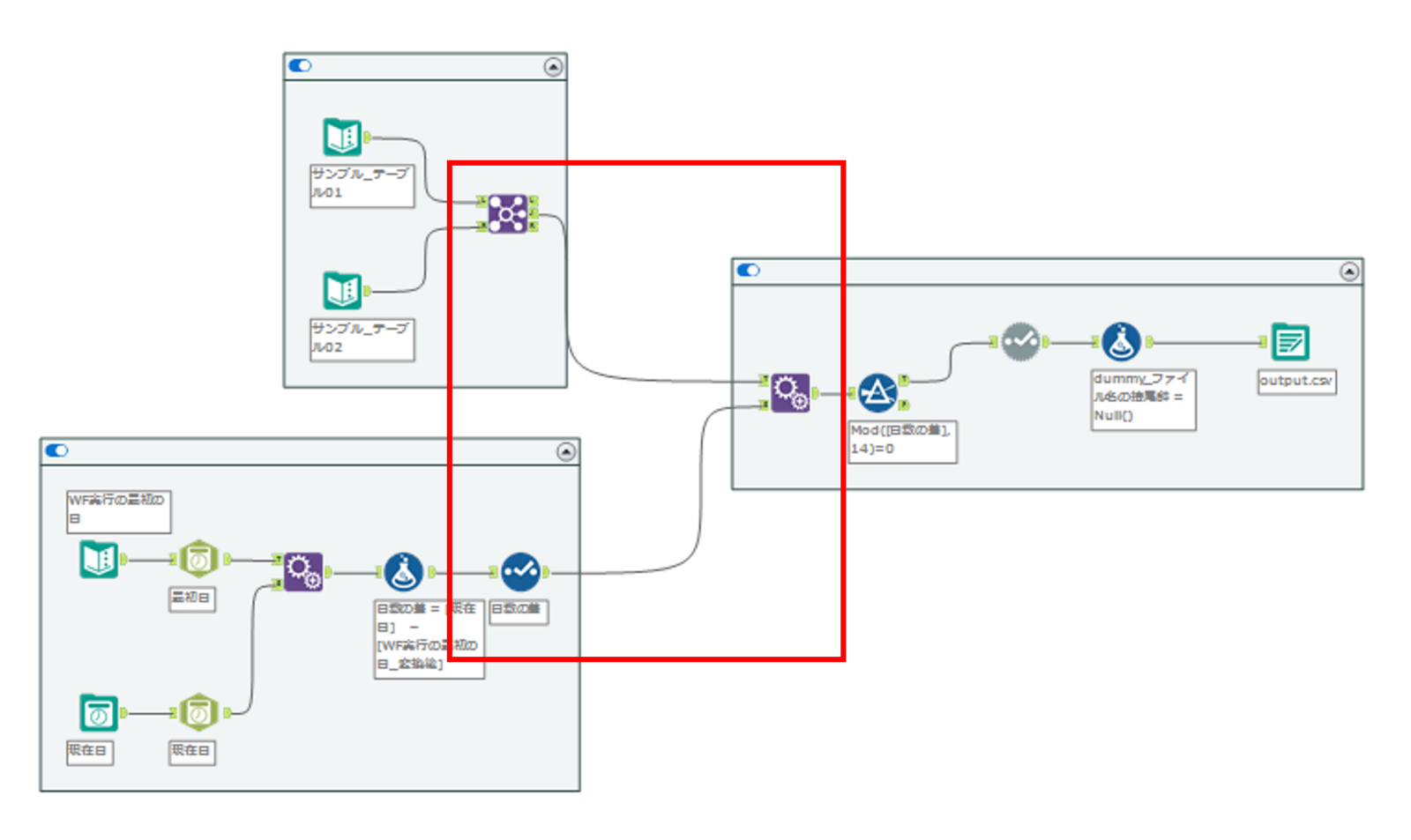The height and width of the screenshot is (840, 1411).
Task: Collapse the sample tables container
Action: [x=553, y=67]
